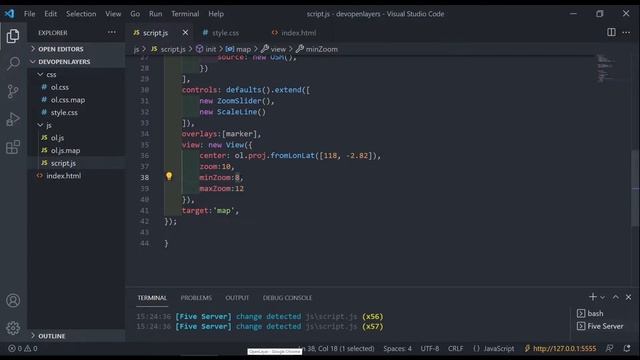
Task: Open the Go menu
Action: (x=135, y=13)
